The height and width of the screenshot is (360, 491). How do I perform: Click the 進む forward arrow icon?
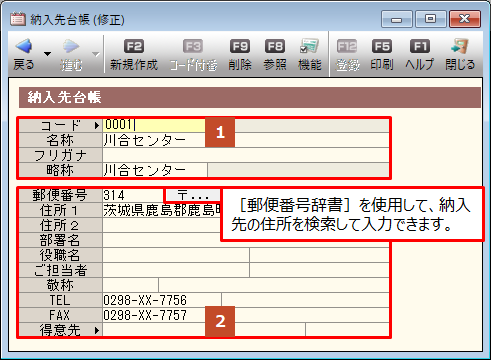(x=71, y=46)
